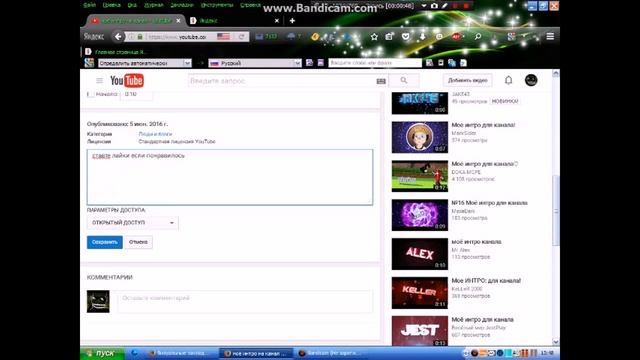Click the magnifier icon in browser toolbar
Viewport: 640px width, 360px height.
click(478, 37)
